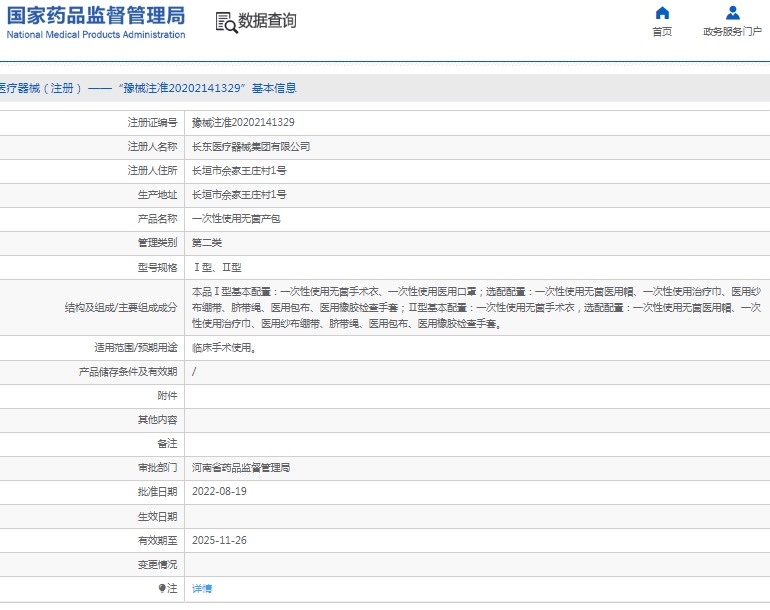Select the 河南省药品监督管理局 approval department
Image resolution: width=770 pixels, height=610 pixels.
241,468
